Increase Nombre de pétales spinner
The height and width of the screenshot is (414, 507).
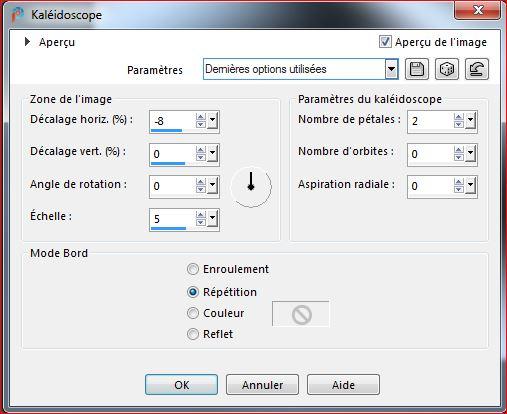point(459,117)
